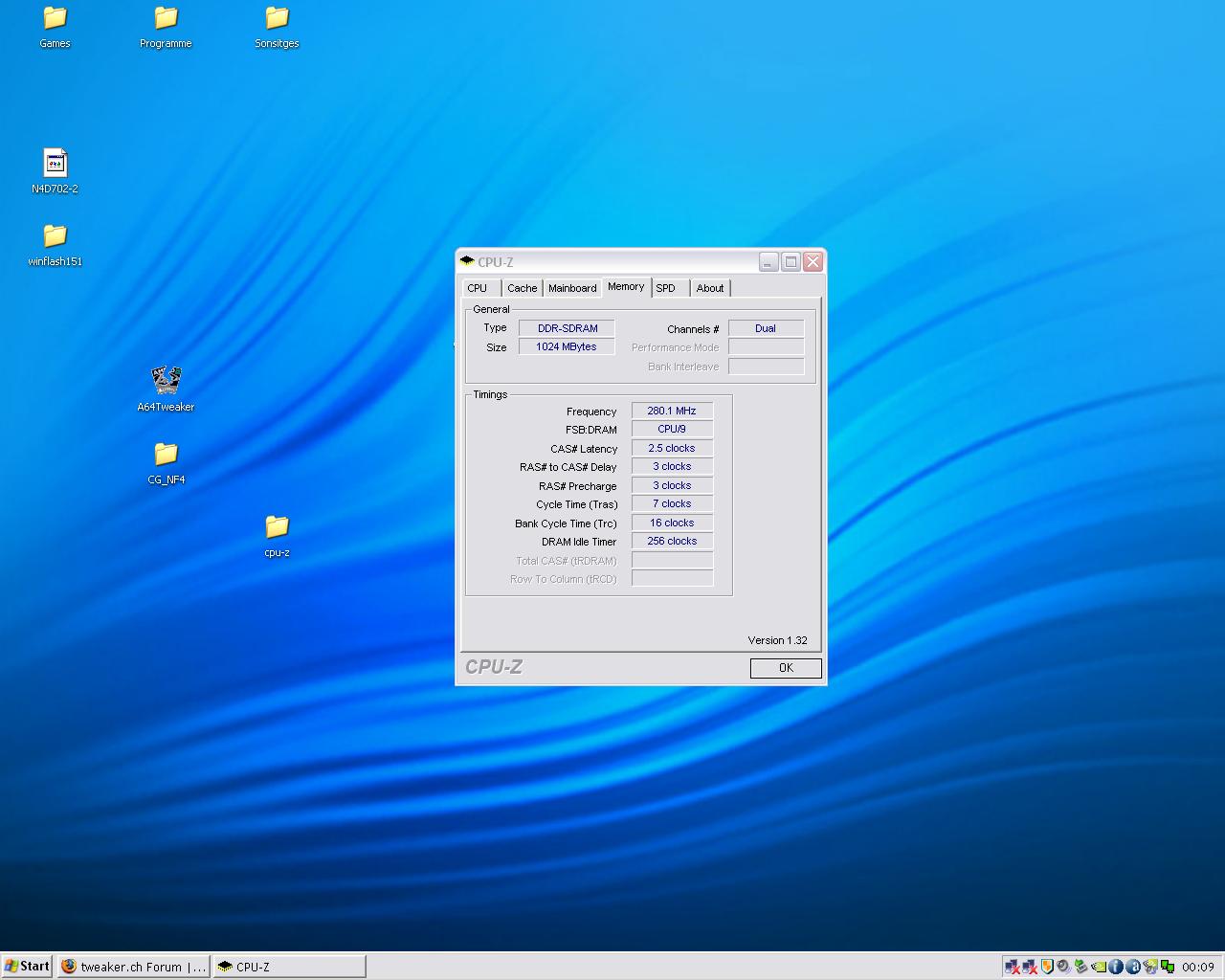Image resolution: width=1225 pixels, height=980 pixels.
Task: Launch the A64Tweaker desktop icon
Action: [166, 381]
